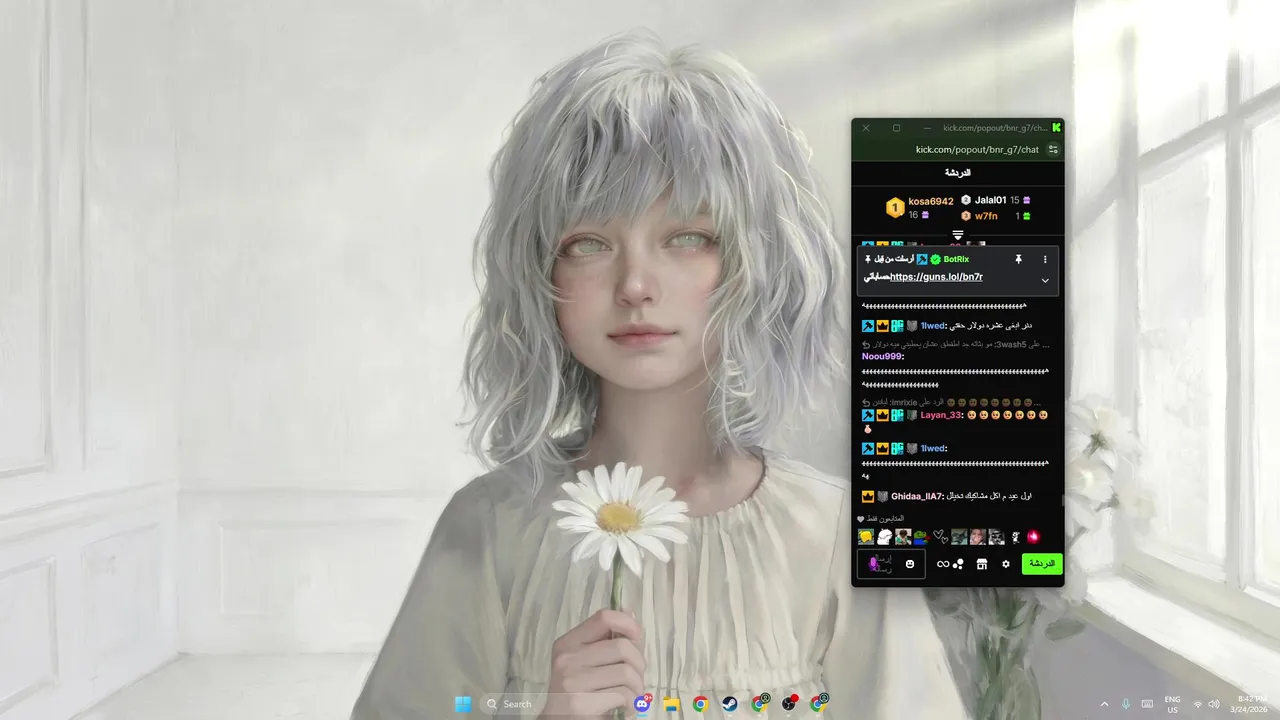Click username Jalal01 in leaderboard
Screen dimensions: 1280x720
(990, 200)
